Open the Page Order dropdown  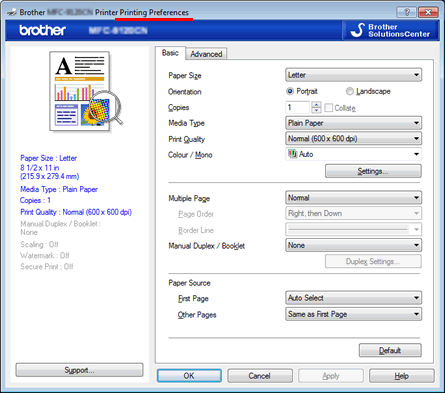point(353,213)
